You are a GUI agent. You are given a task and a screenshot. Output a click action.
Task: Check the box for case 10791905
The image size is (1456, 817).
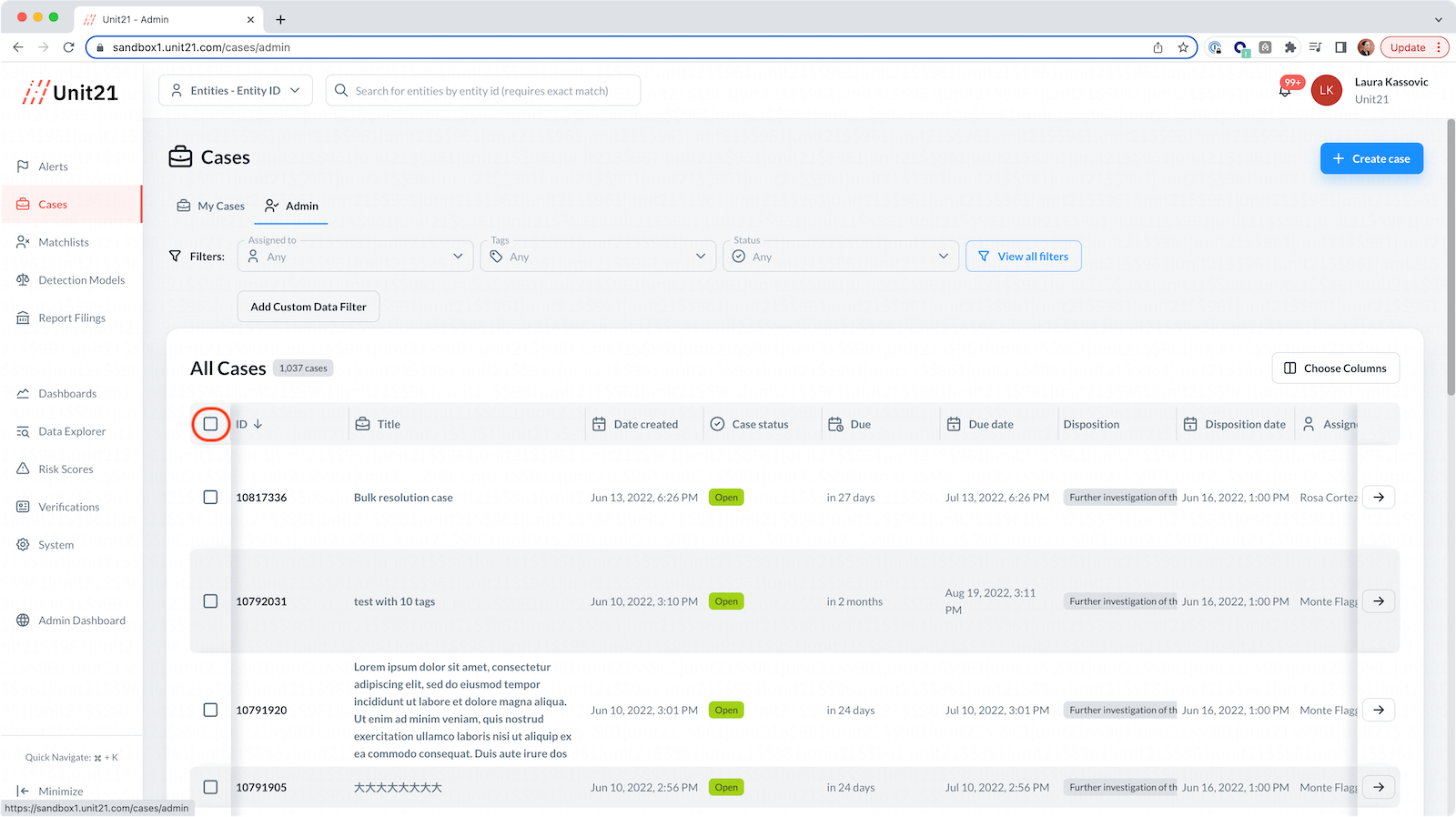[210, 787]
